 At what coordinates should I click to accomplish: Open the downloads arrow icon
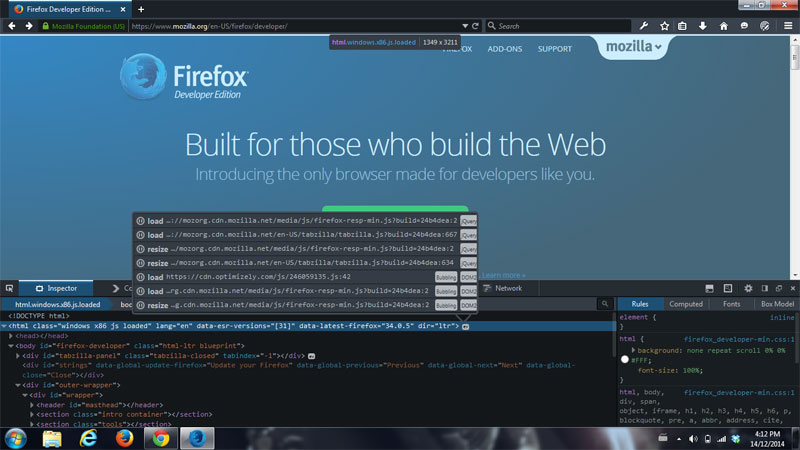click(703, 26)
